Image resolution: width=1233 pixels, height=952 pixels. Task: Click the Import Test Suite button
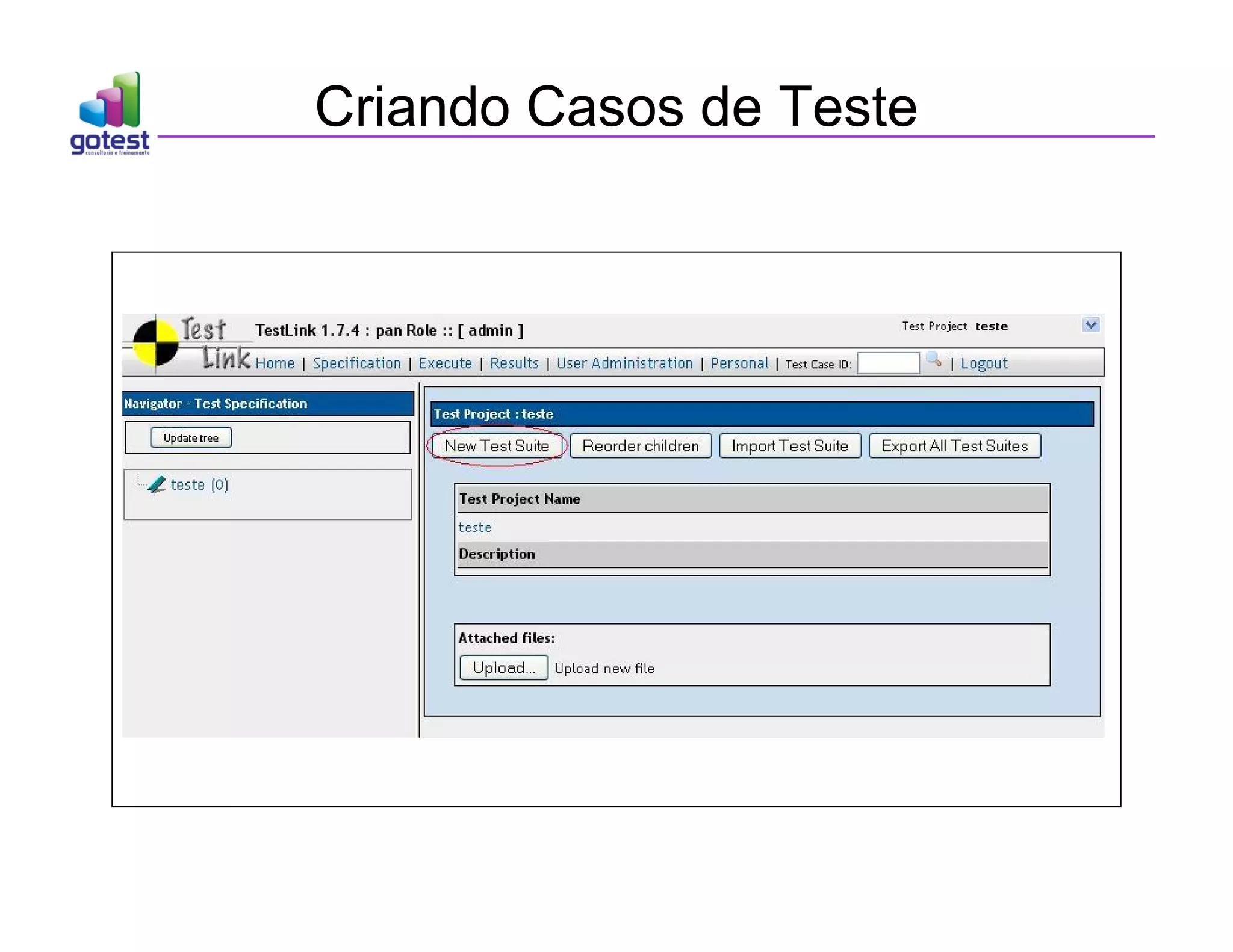[x=790, y=446]
